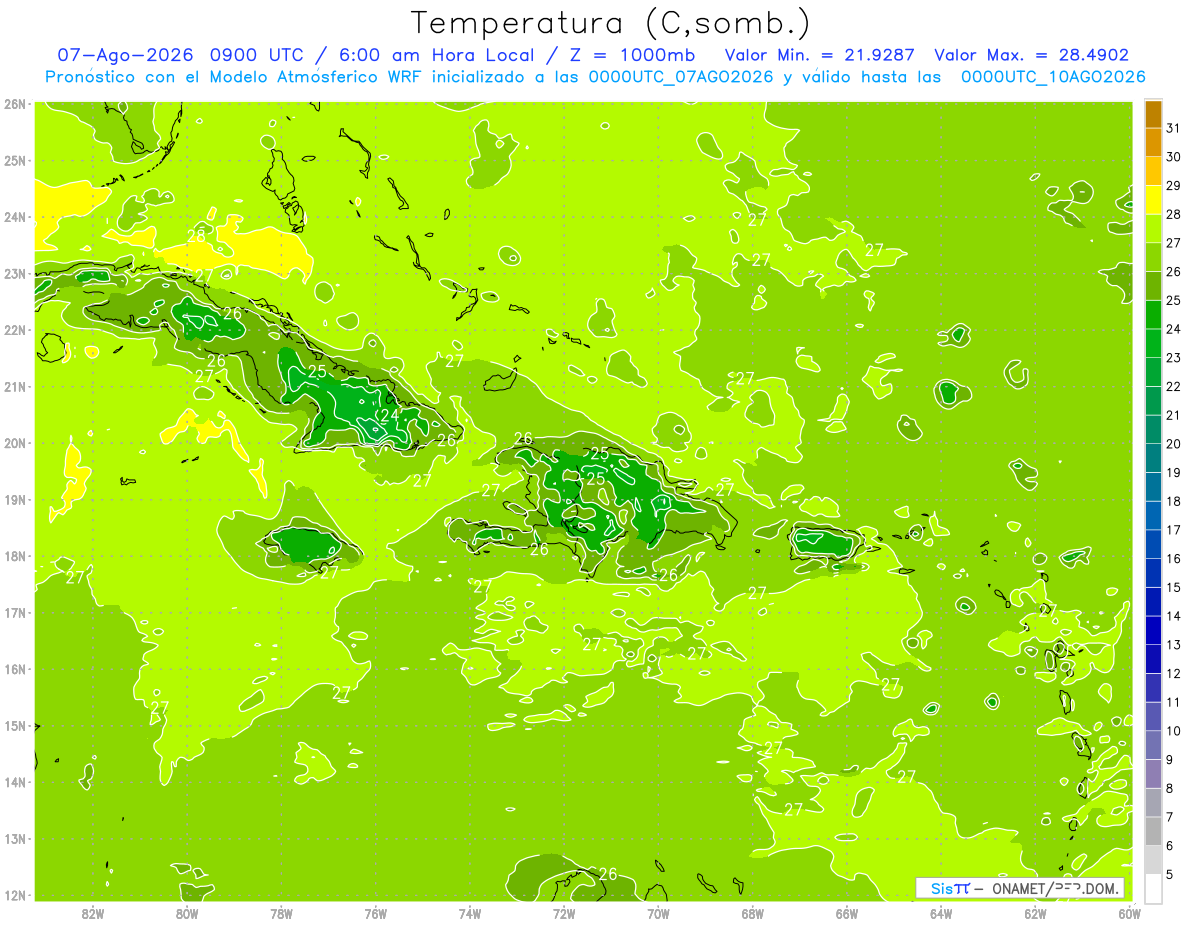The height and width of the screenshot is (927, 1200).
Task: Select the "66W" longitude axis label
Action: (846, 913)
